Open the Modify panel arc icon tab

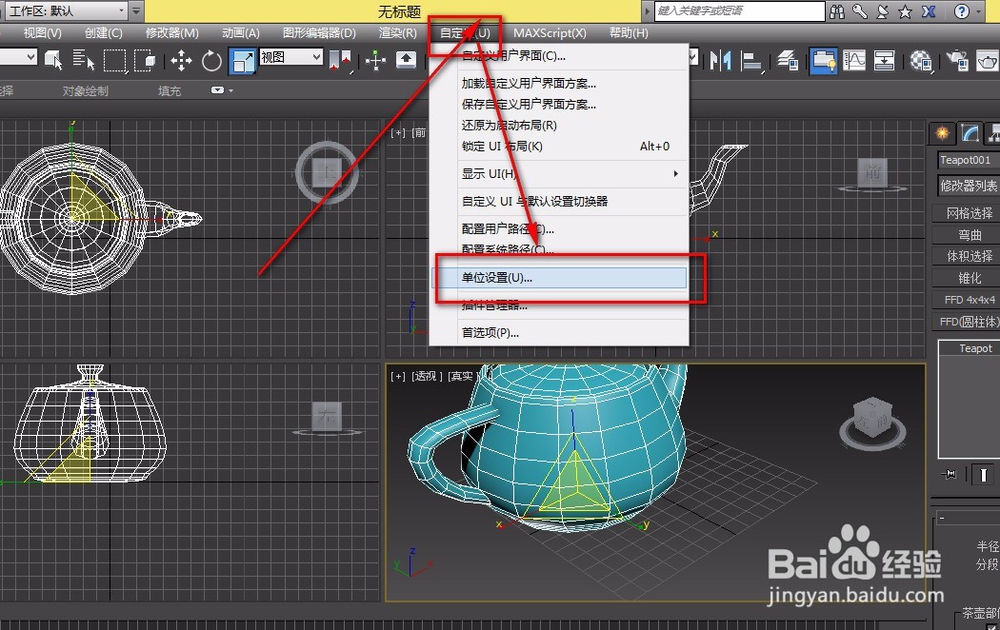coord(970,133)
